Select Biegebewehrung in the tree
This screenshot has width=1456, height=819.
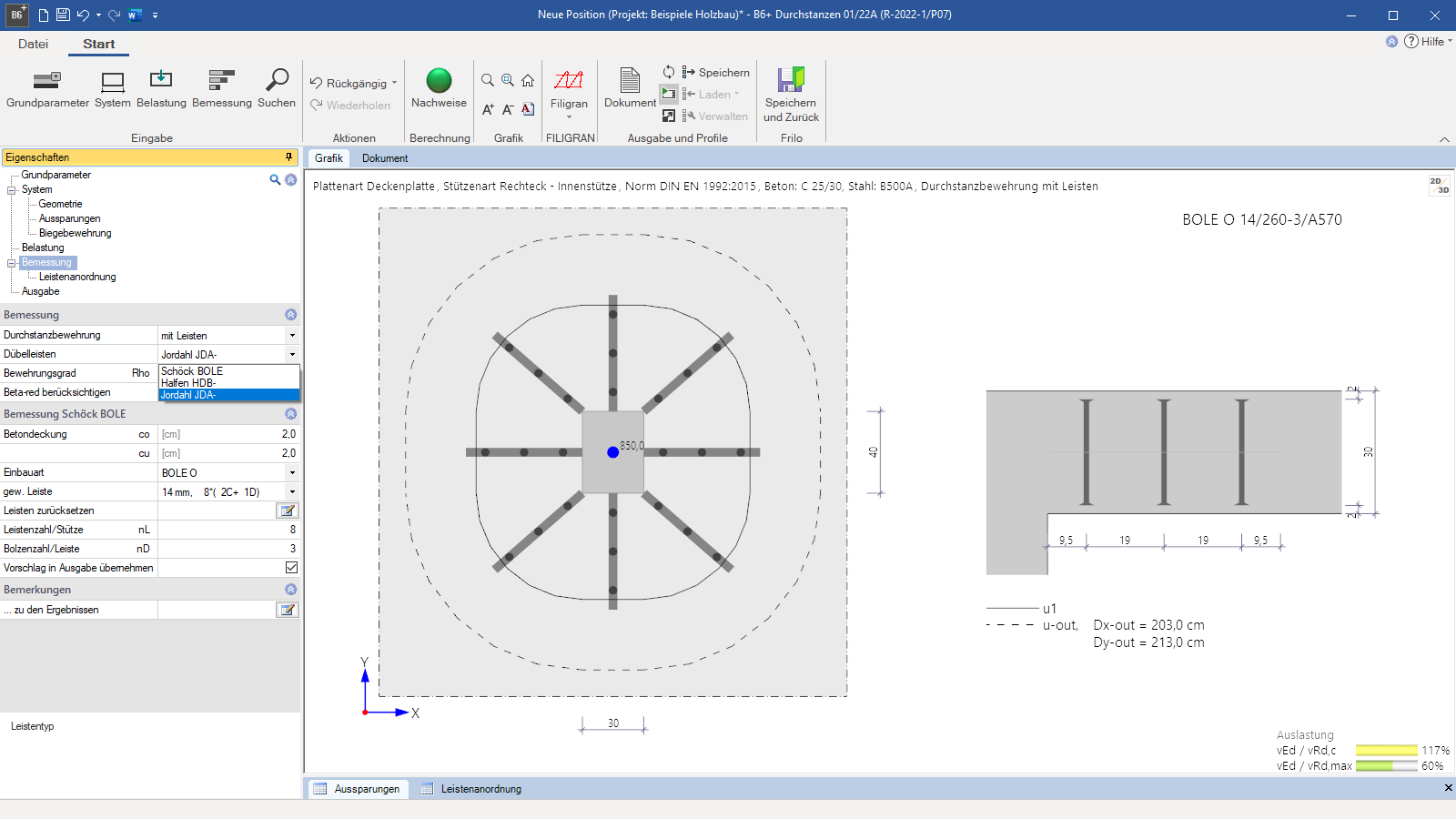pyautogui.click(x=75, y=233)
